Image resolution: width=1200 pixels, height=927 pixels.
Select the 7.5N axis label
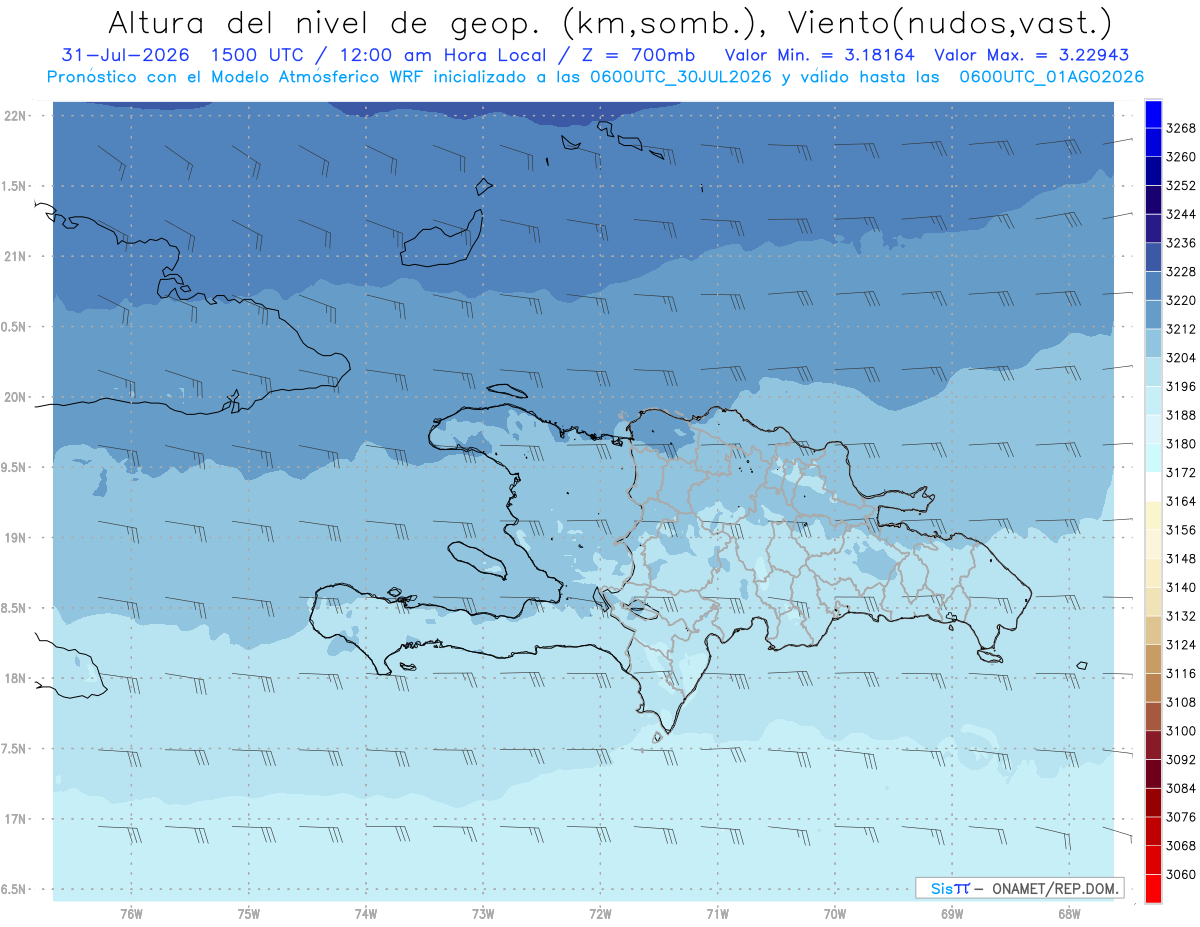pos(15,749)
